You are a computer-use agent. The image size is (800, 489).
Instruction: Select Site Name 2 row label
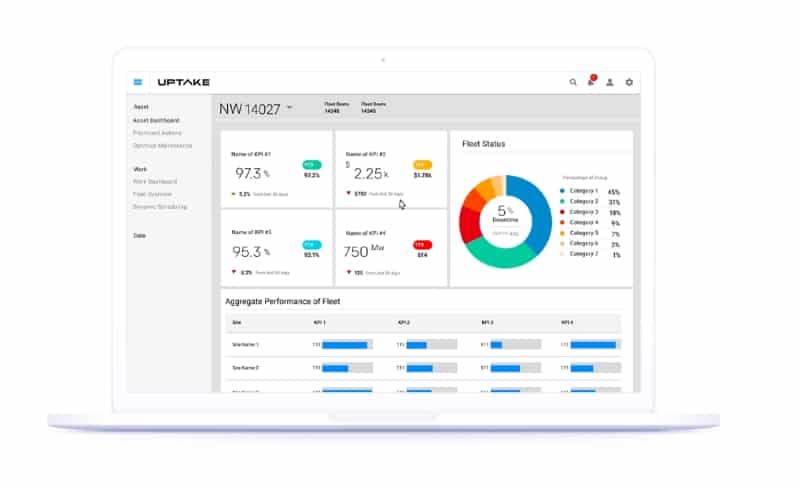(245, 368)
